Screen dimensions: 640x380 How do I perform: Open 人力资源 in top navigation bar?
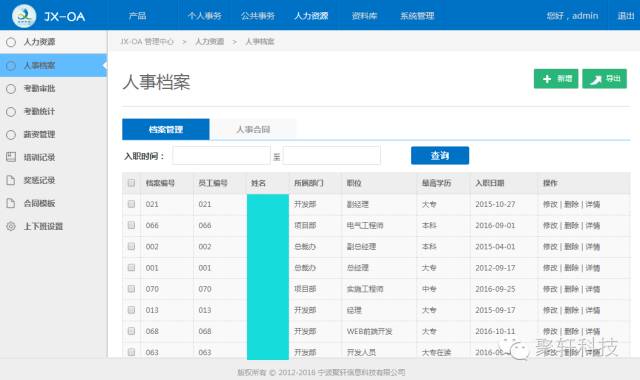click(x=311, y=16)
